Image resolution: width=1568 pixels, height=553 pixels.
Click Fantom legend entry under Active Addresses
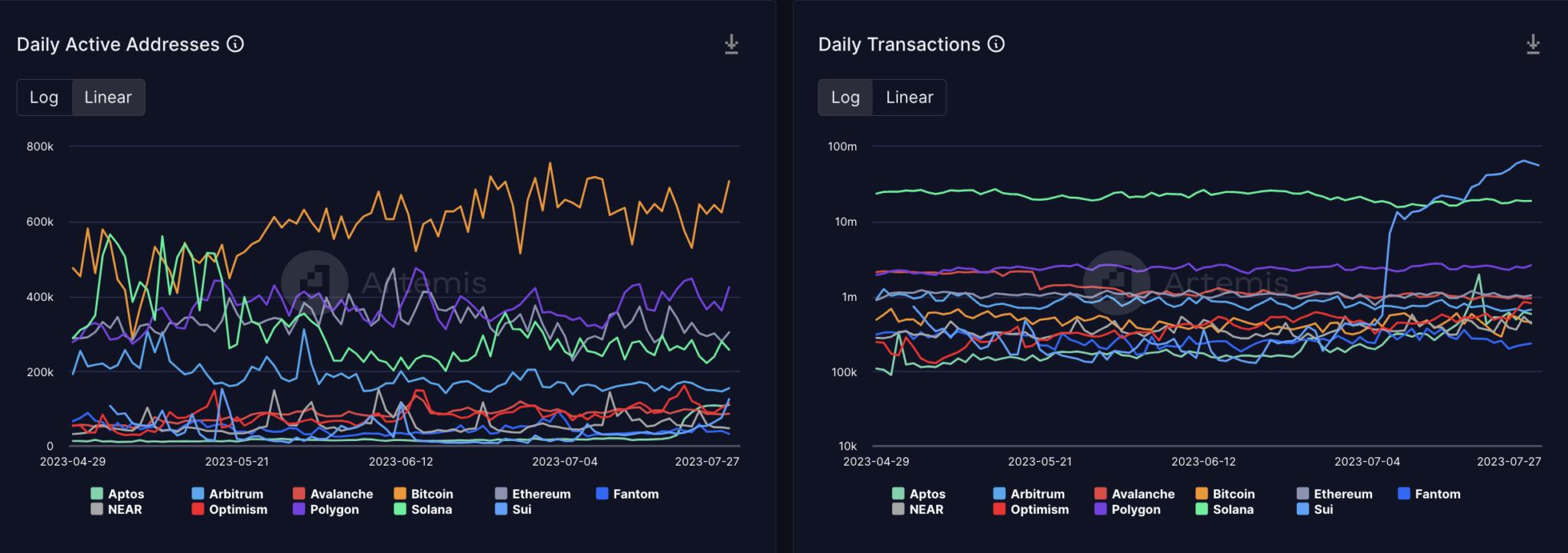click(627, 494)
